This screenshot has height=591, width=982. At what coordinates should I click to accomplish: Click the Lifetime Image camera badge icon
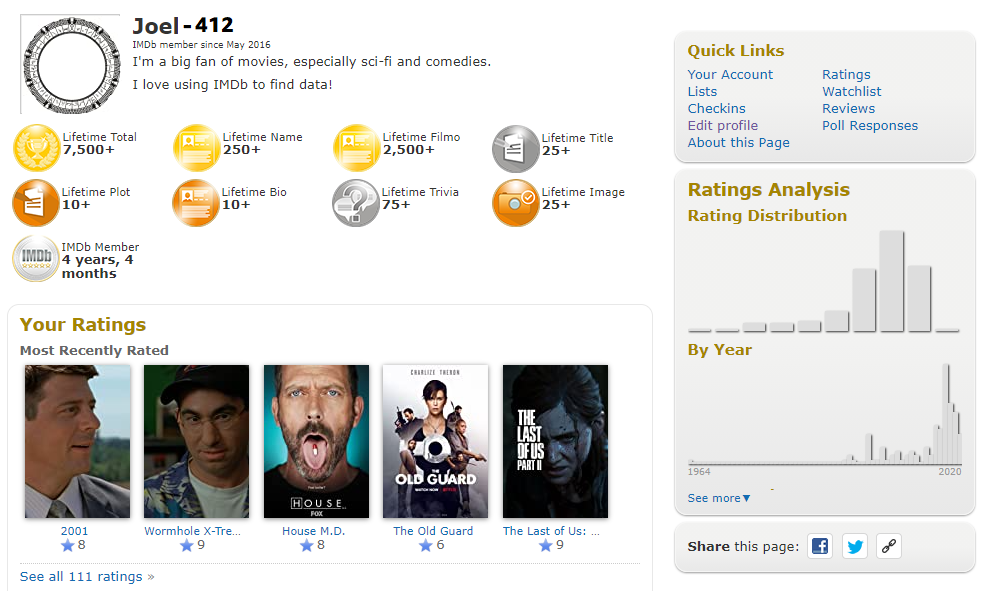(x=515, y=203)
